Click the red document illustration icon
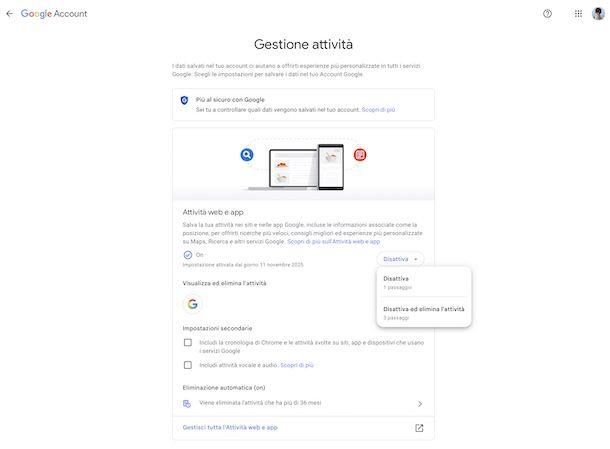Viewport: 610px width, 449px height. pos(360,154)
